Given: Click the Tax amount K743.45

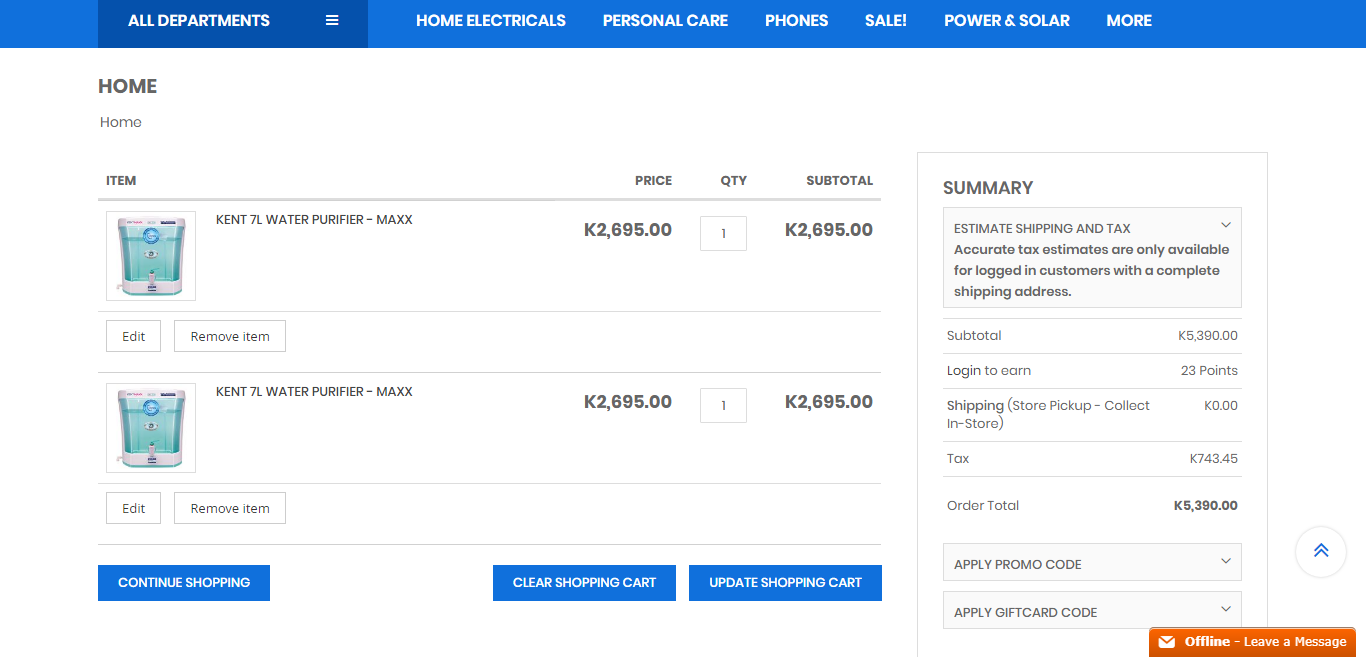Looking at the screenshot, I should click(x=1213, y=459).
